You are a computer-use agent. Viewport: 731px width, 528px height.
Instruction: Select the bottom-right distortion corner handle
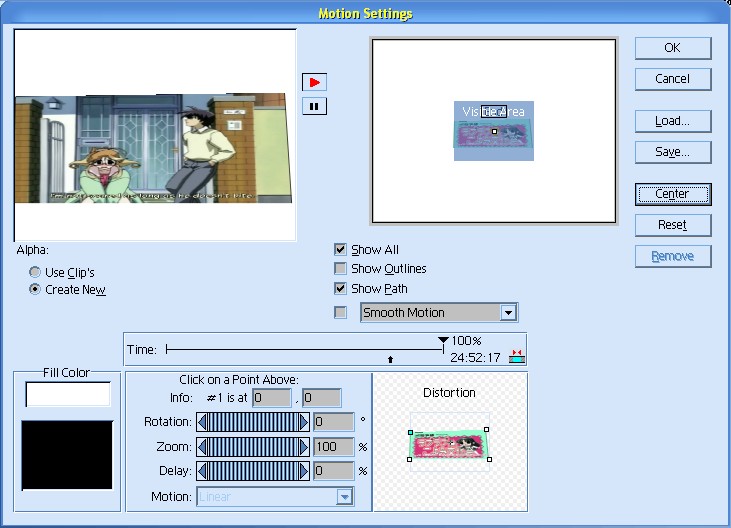point(490,459)
